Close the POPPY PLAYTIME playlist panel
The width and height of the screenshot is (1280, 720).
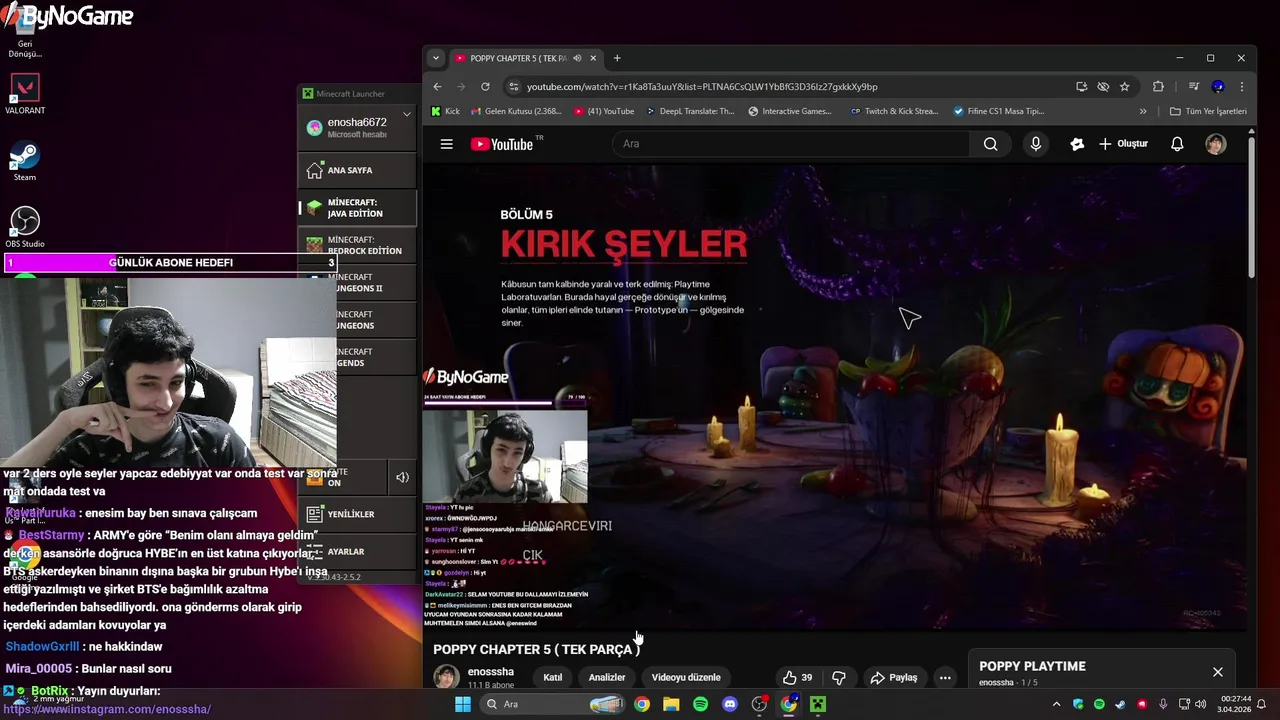pos(1218,672)
